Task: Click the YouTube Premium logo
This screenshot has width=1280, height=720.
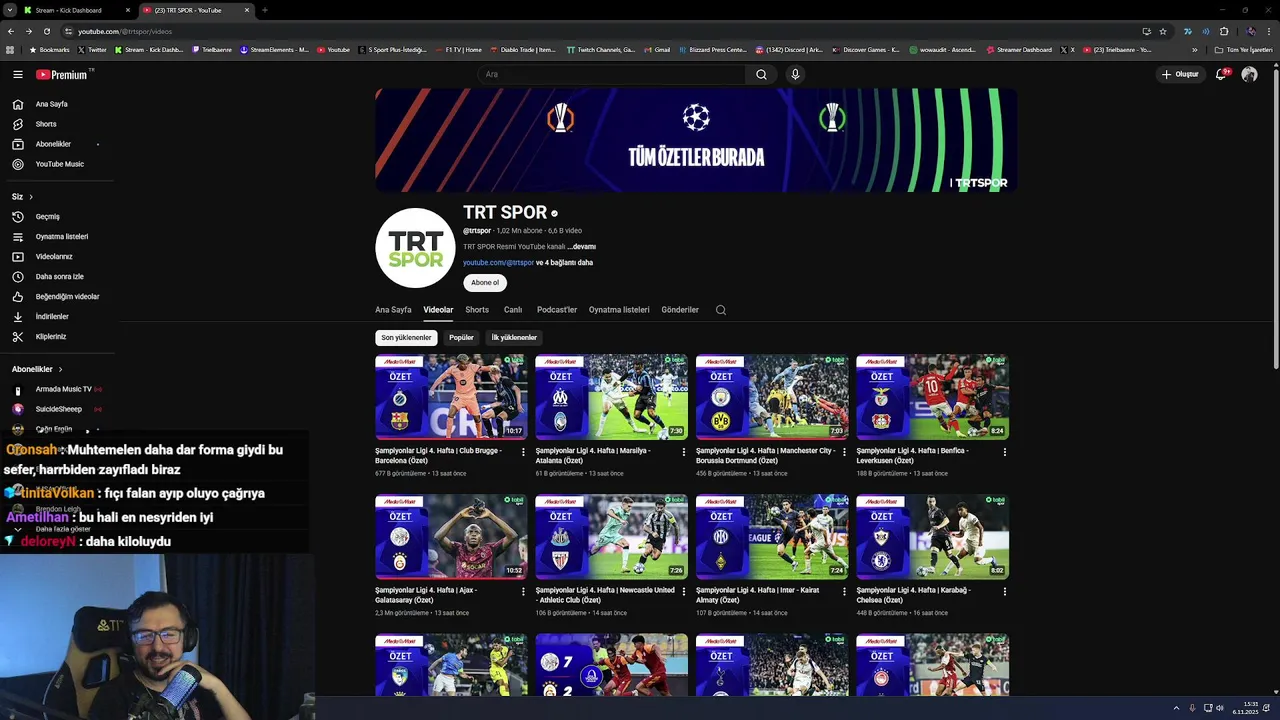Action: pos(64,74)
